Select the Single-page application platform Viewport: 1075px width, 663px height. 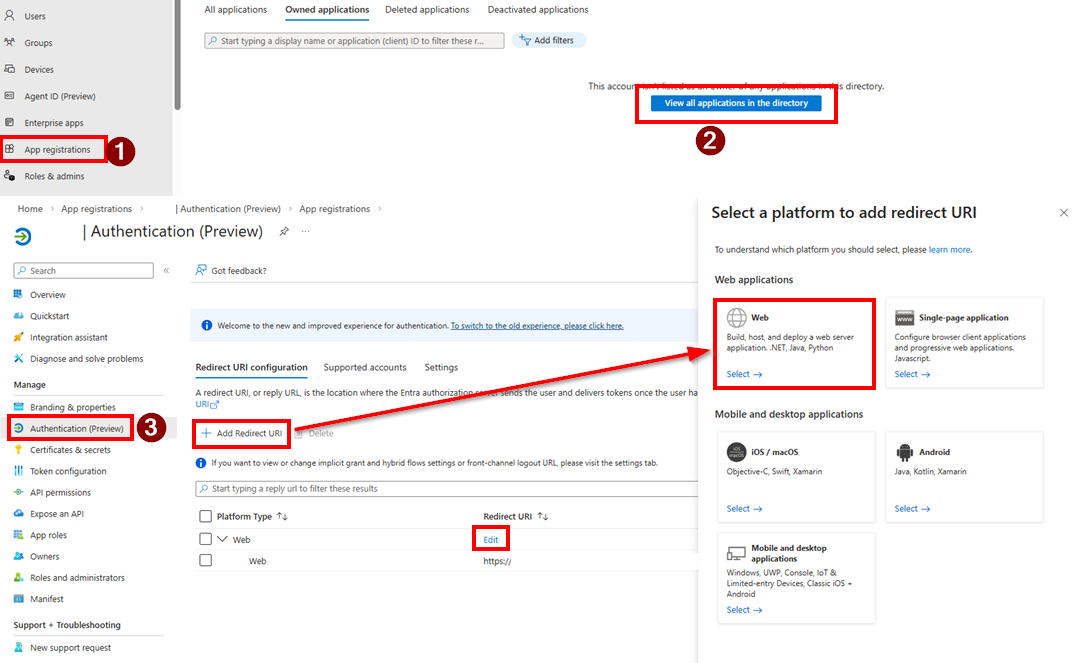[964, 343]
